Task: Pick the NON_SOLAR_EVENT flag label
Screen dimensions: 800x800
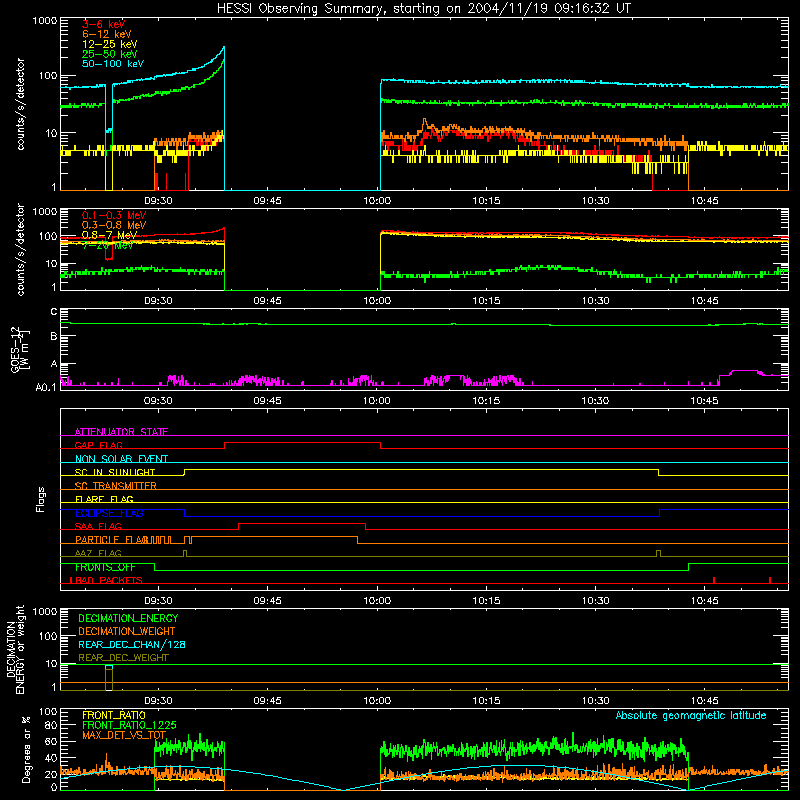Action: 121,459
